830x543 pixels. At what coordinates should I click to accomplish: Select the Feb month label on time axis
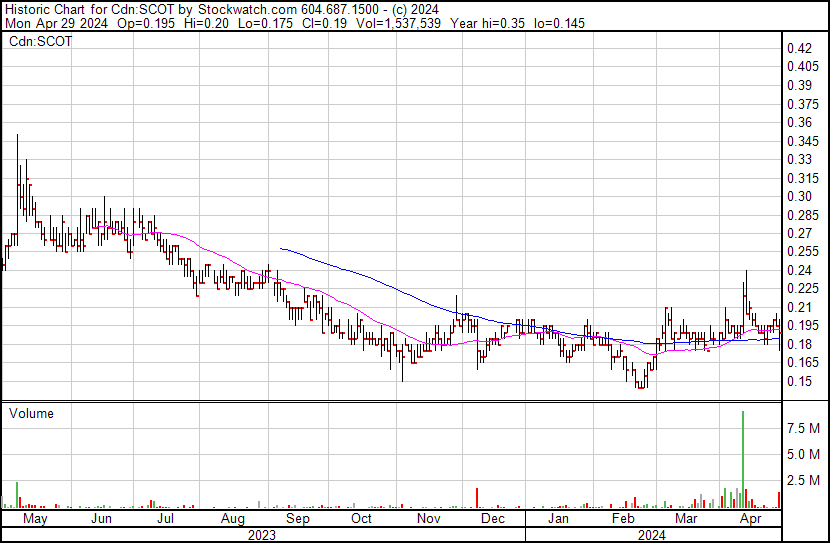point(624,519)
